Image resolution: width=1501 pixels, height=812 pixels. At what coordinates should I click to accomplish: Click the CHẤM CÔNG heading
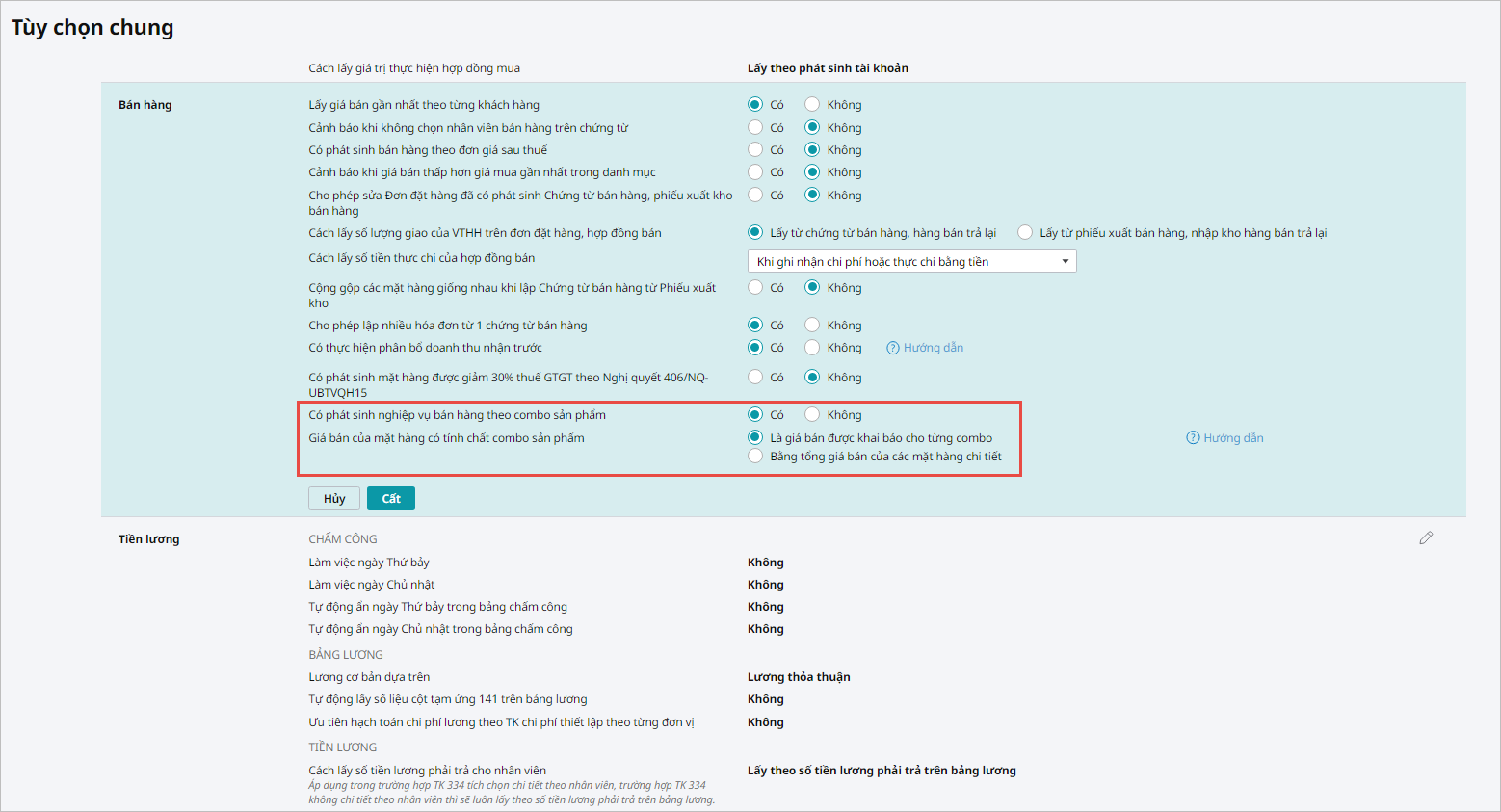click(343, 539)
